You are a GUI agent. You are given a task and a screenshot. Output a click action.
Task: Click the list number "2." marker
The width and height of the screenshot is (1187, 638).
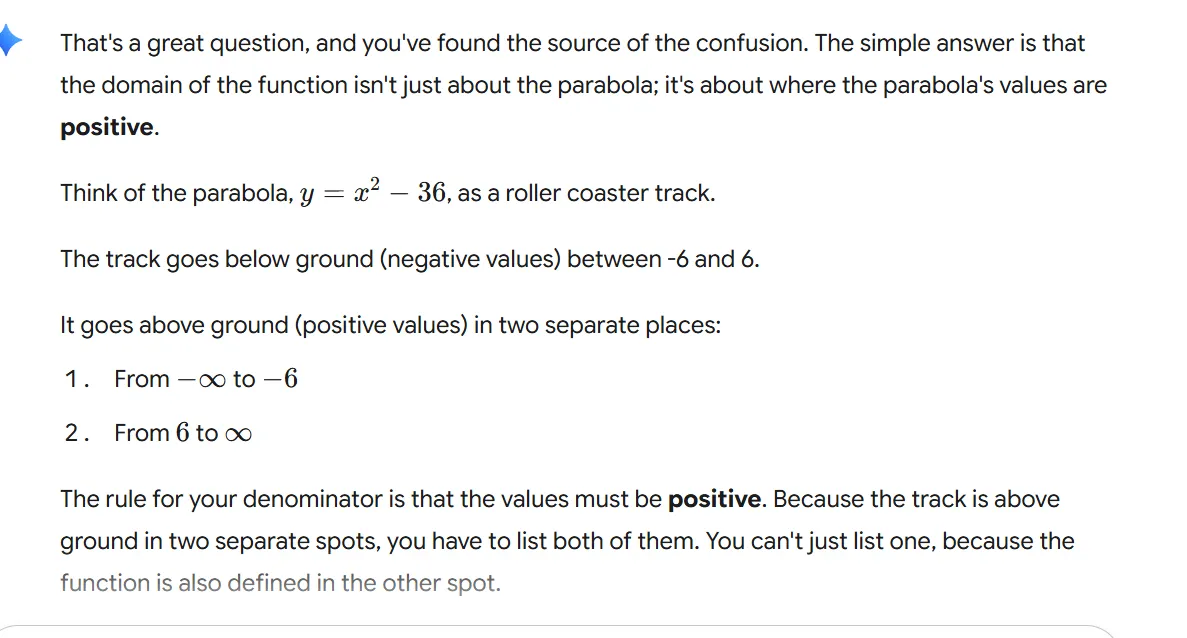point(76,433)
